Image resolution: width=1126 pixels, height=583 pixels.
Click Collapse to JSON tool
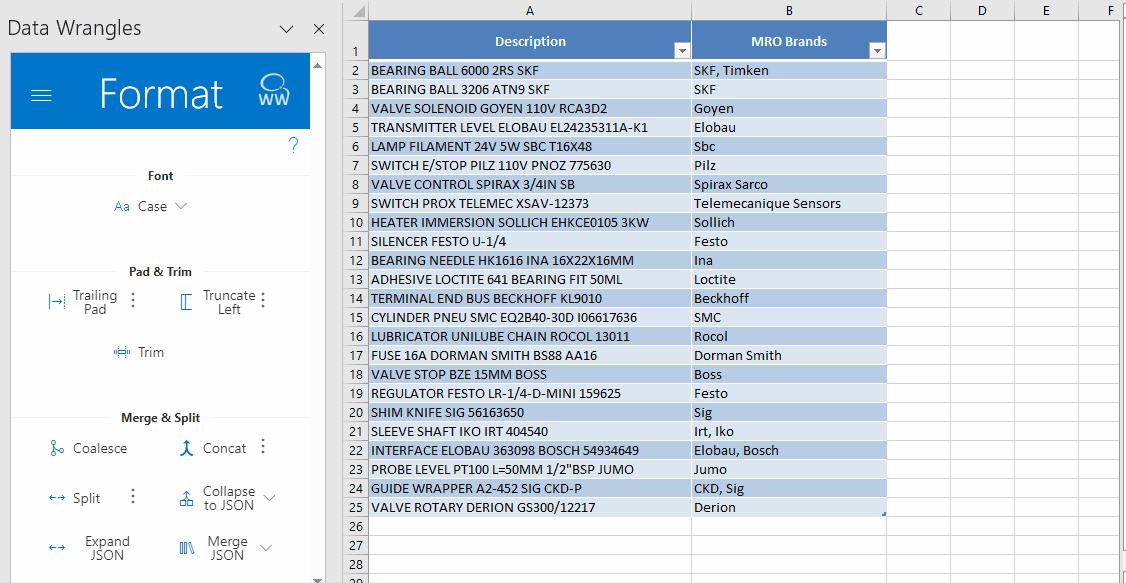tap(218, 498)
